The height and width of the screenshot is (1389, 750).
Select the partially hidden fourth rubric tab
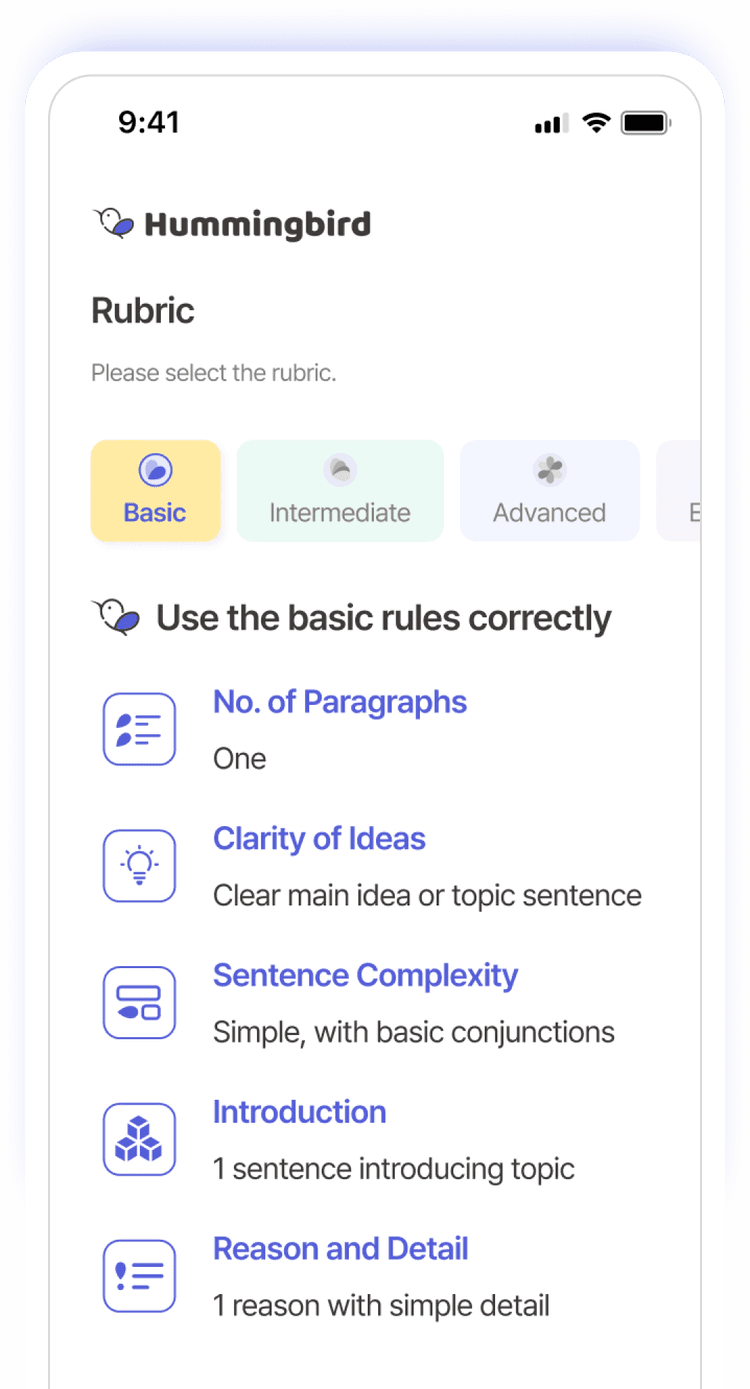point(680,491)
